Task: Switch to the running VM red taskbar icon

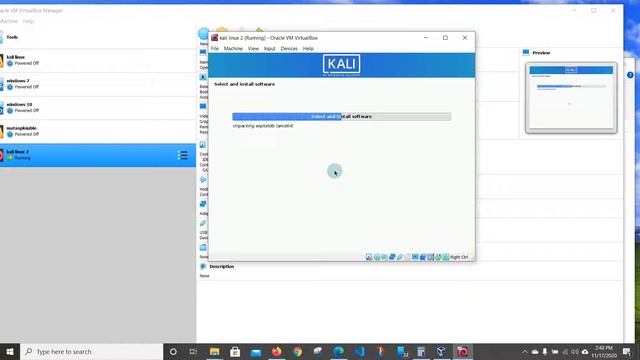Action: click(x=462, y=351)
